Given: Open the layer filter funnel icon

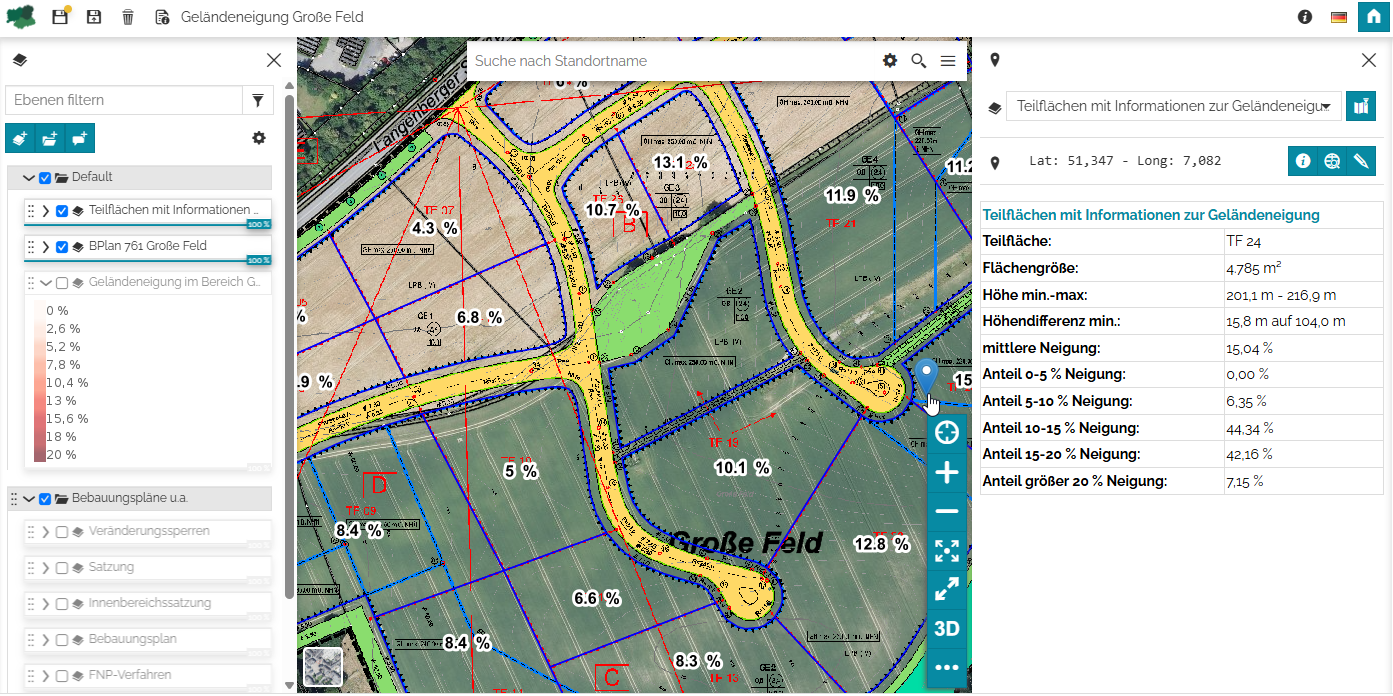Looking at the screenshot, I should [258, 100].
